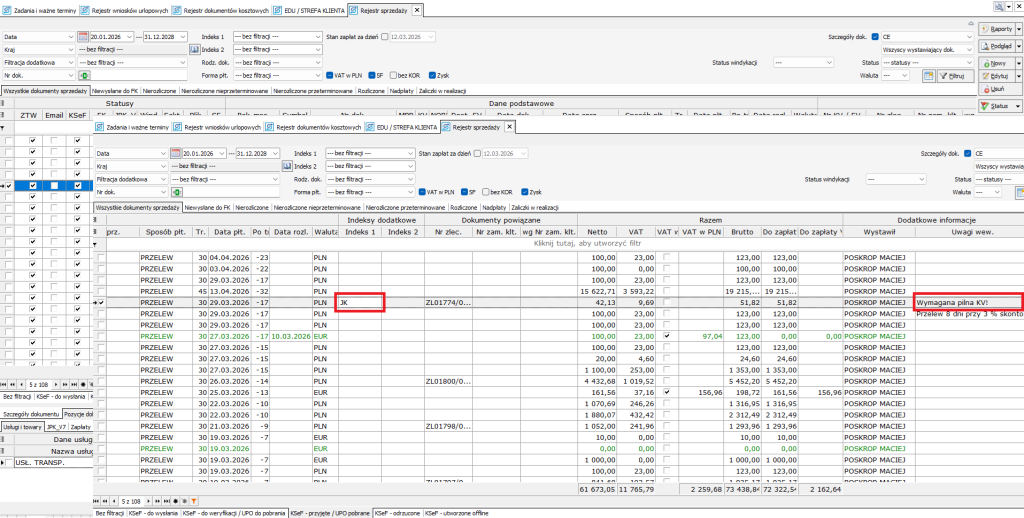
Task: Click the Raporty button icon
Action: coord(985,29)
